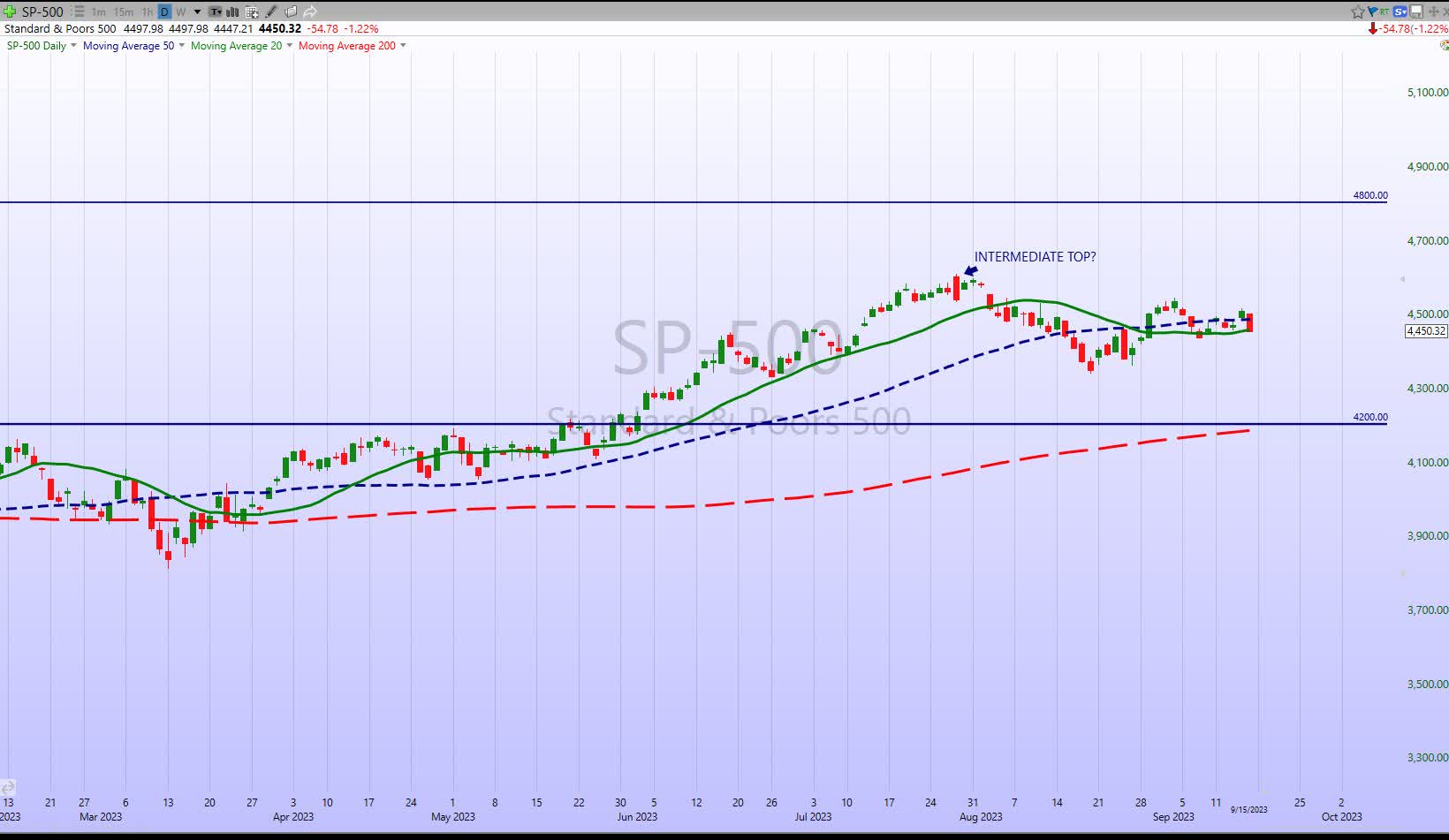
Task: Click the save floppy disk icon
Action: [x=1416, y=11]
